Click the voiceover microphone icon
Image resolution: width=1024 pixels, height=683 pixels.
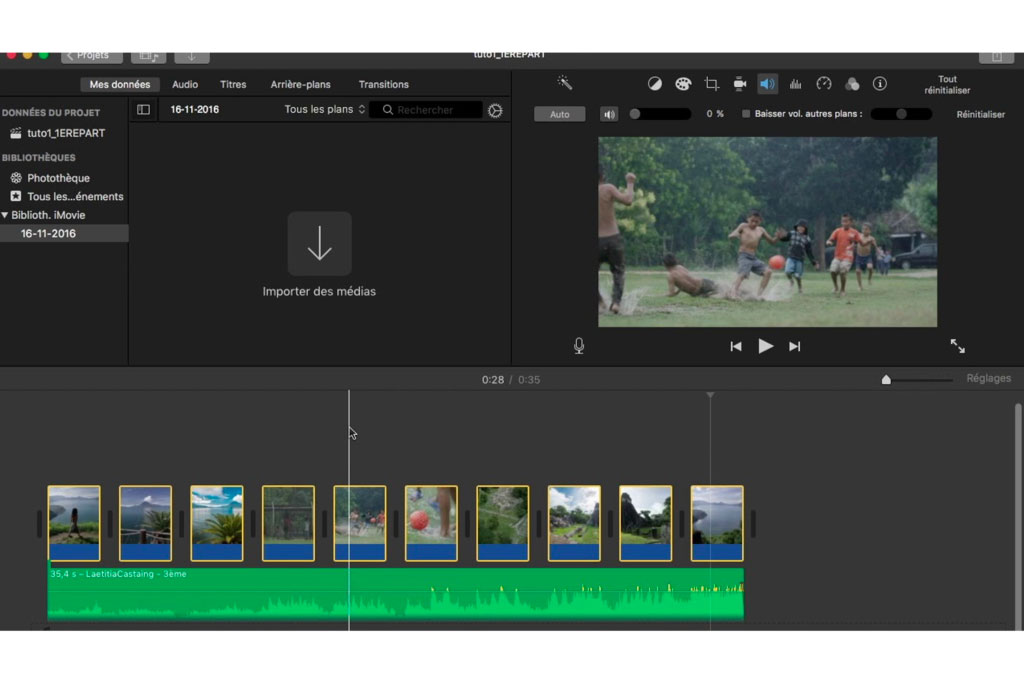[579, 346]
